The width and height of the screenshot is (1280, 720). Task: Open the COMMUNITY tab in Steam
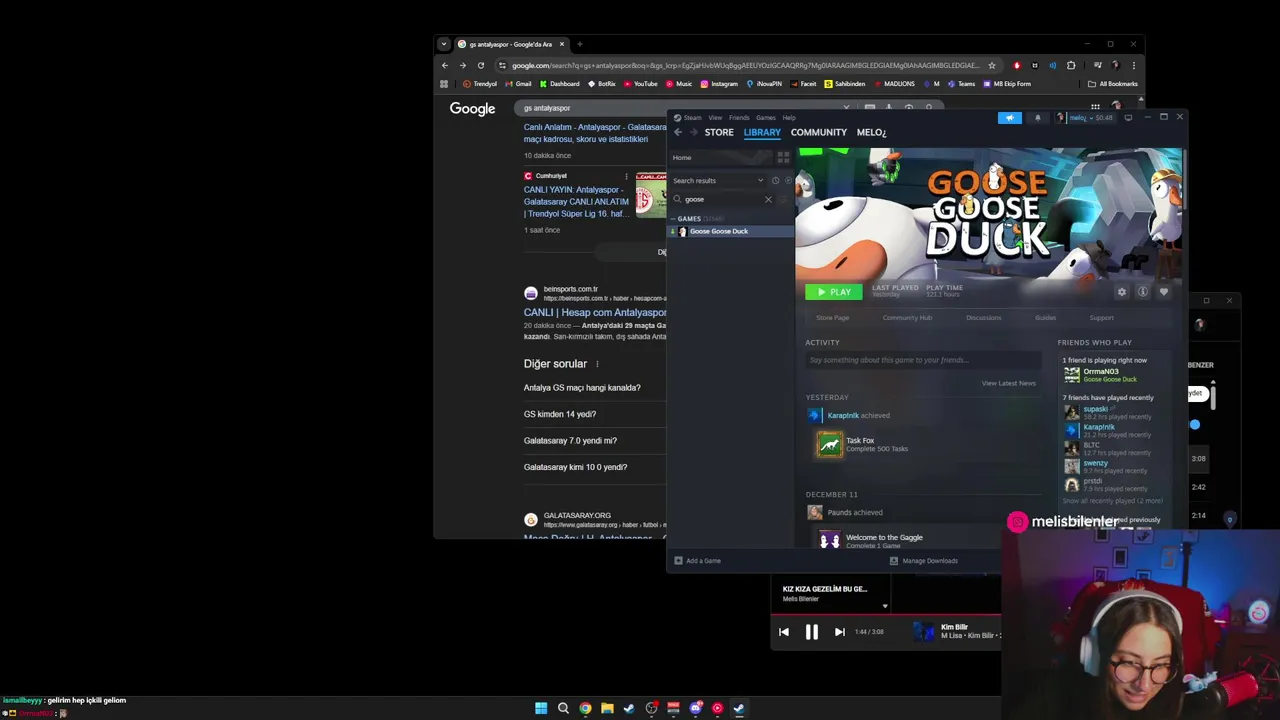tap(818, 132)
